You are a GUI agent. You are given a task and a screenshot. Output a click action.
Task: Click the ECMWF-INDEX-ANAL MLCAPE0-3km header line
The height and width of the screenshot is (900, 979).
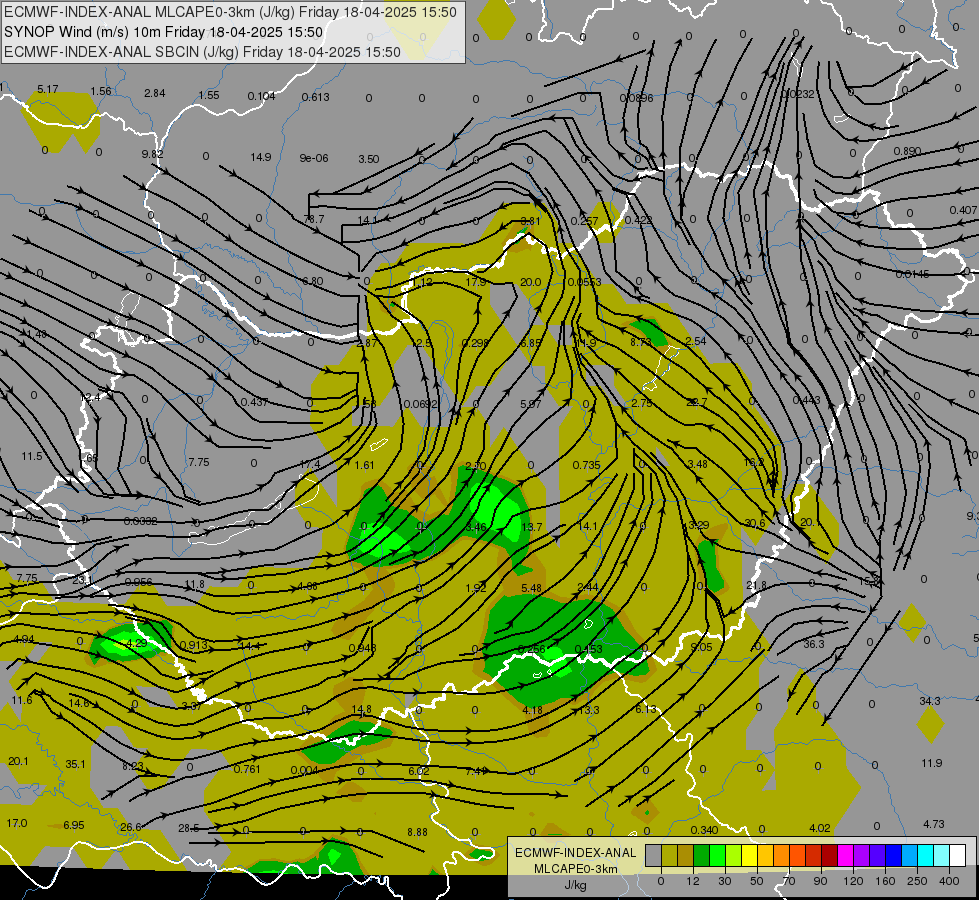point(230,12)
